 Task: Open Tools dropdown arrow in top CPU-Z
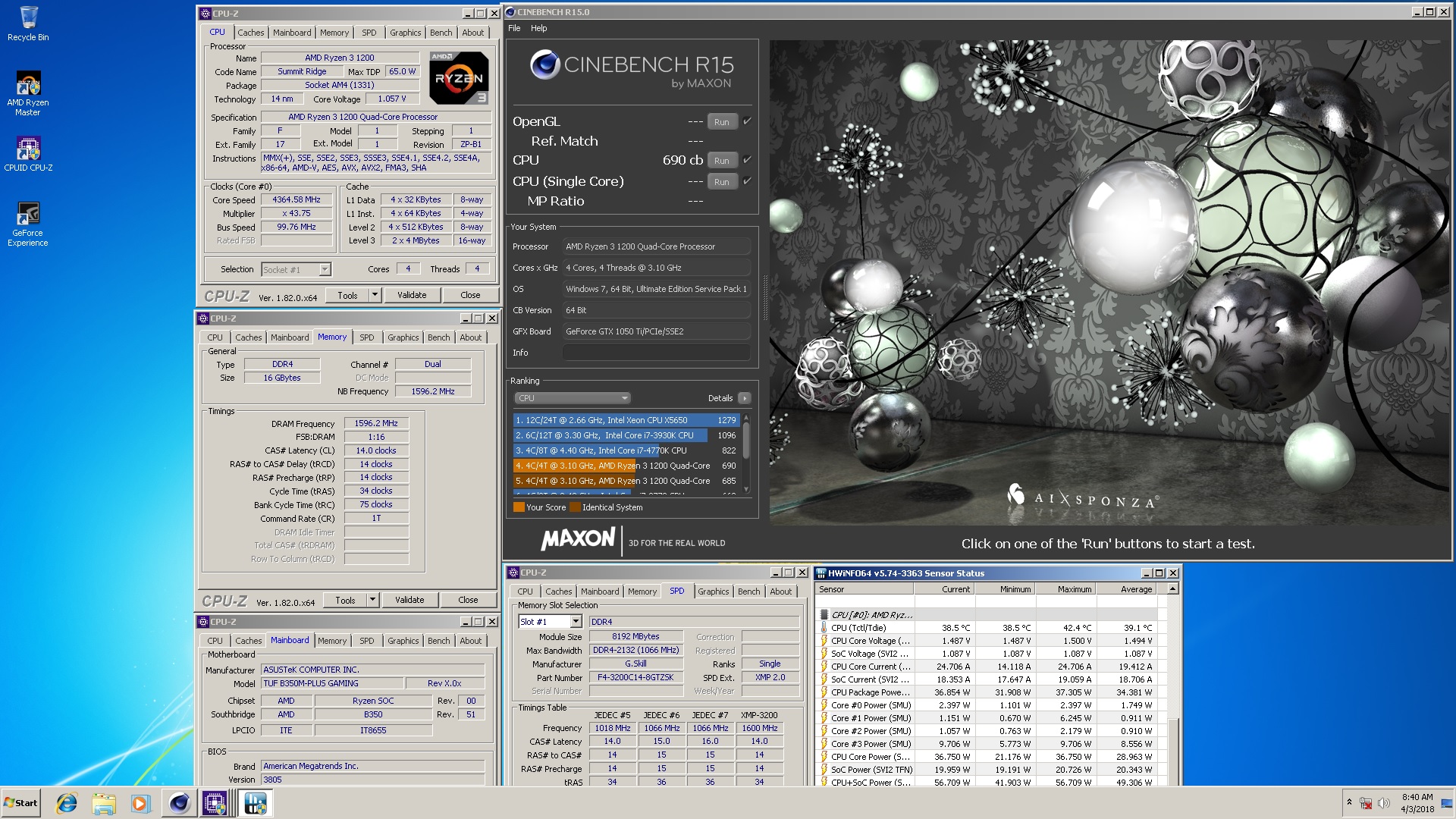point(375,295)
